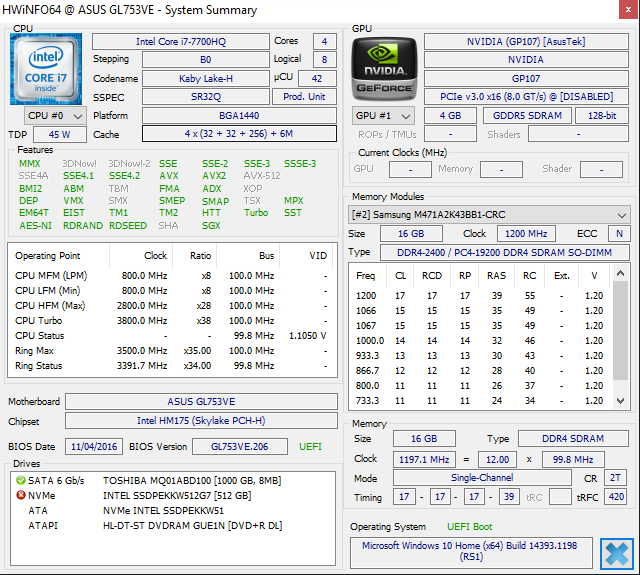Viewport: 640px width, 575px height.
Task: Expand the Samsung M471A2K43BB1-CRC module dropdown
Action: (489, 215)
